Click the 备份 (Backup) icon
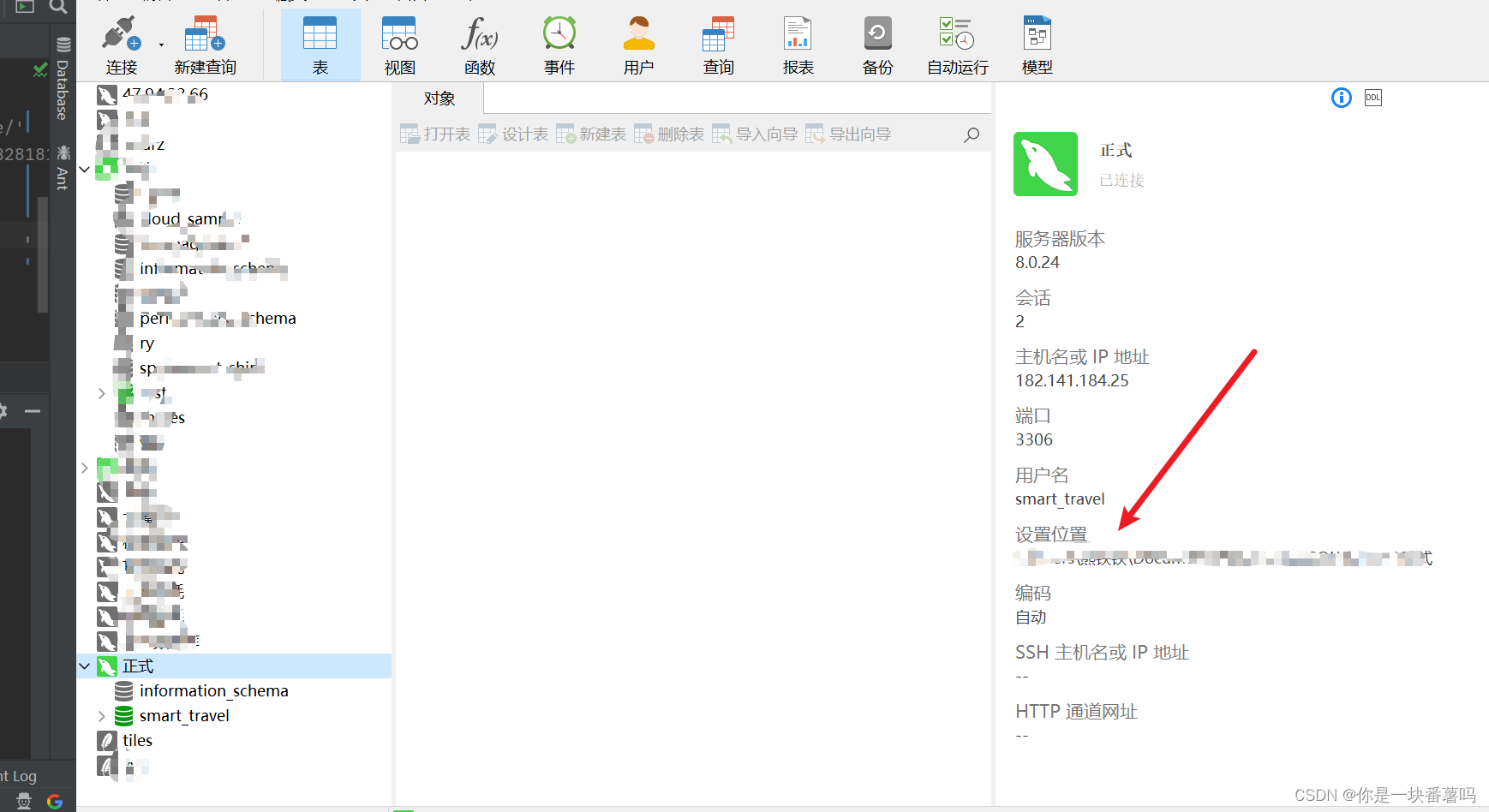Image resolution: width=1489 pixels, height=812 pixels. (877, 43)
